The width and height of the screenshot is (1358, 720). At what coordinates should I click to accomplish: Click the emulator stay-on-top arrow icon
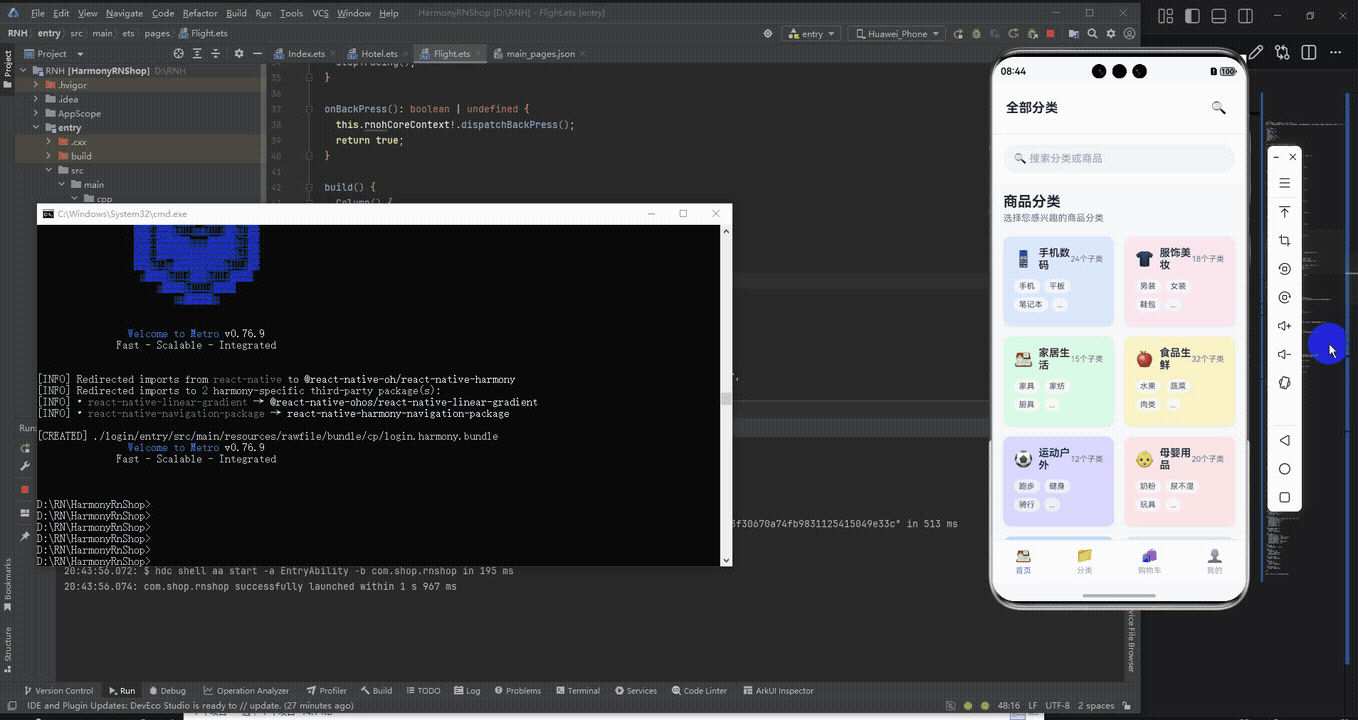click(1285, 212)
